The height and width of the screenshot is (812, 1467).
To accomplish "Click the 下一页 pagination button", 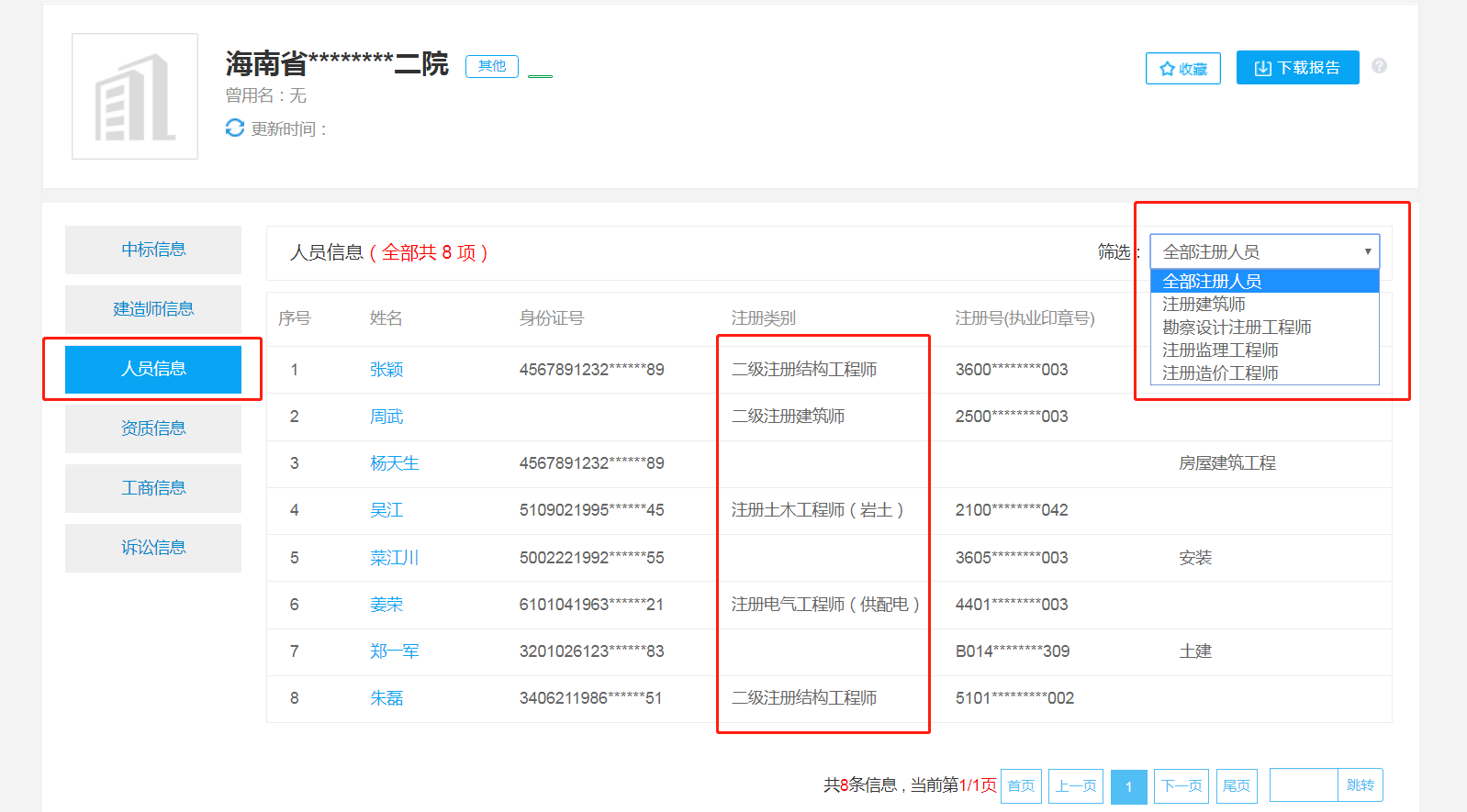I will (1181, 786).
